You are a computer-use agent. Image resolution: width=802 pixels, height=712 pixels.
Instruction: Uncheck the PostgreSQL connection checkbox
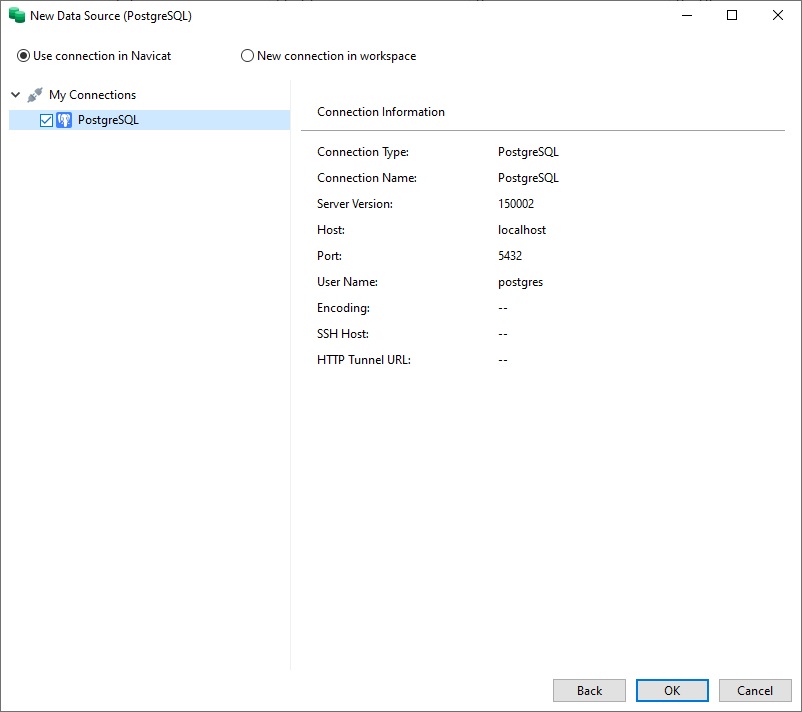click(x=46, y=120)
